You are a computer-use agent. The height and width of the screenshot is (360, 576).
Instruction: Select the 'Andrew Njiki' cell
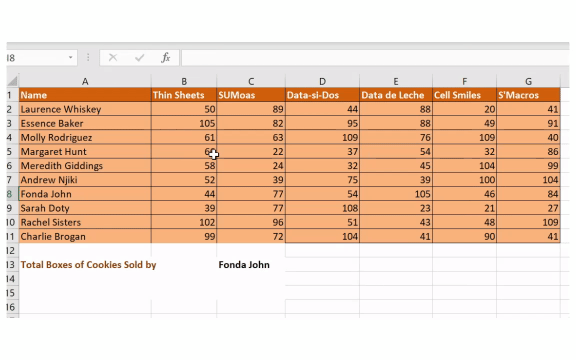tap(85, 180)
